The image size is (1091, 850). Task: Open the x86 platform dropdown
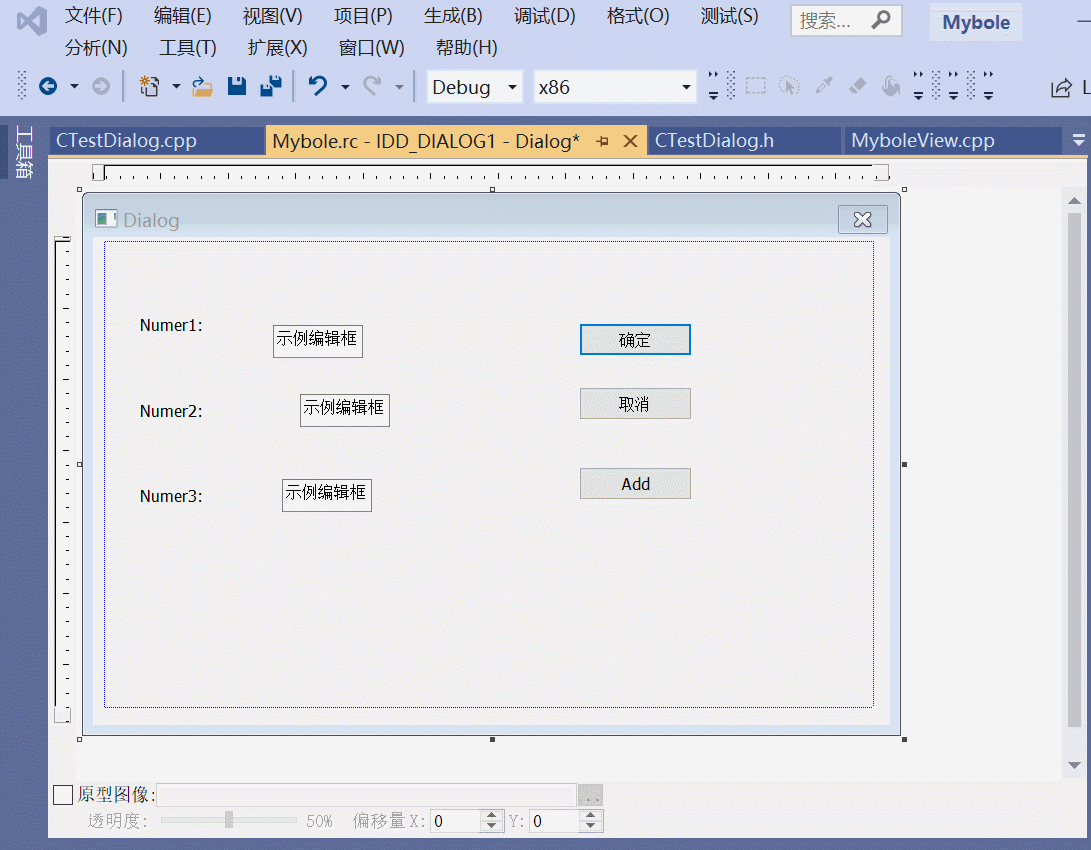(x=615, y=87)
